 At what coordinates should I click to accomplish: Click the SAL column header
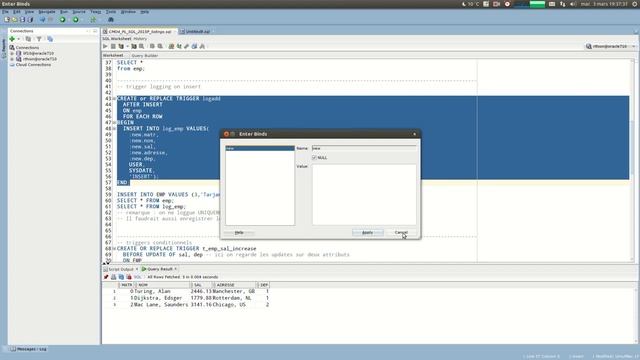tap(202, 285)
